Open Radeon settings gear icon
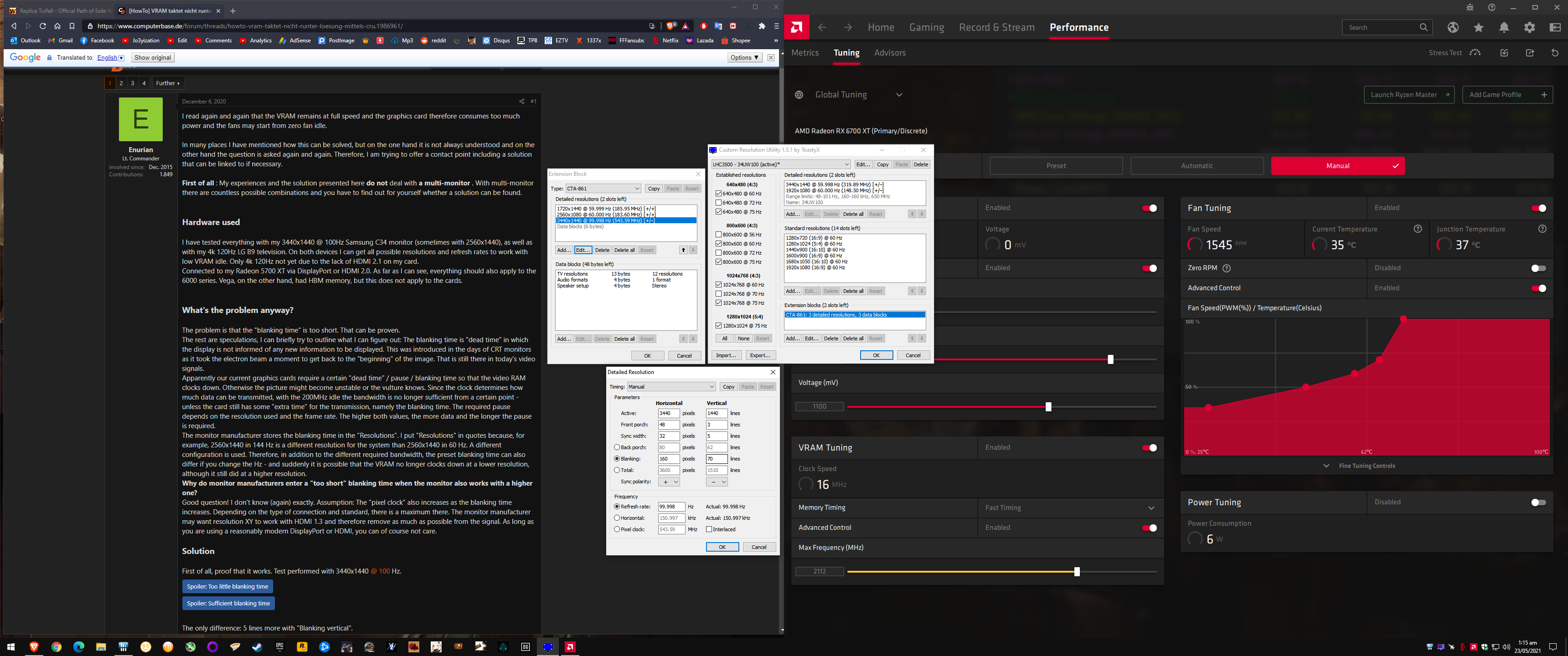 click(x=1529, y=27)
